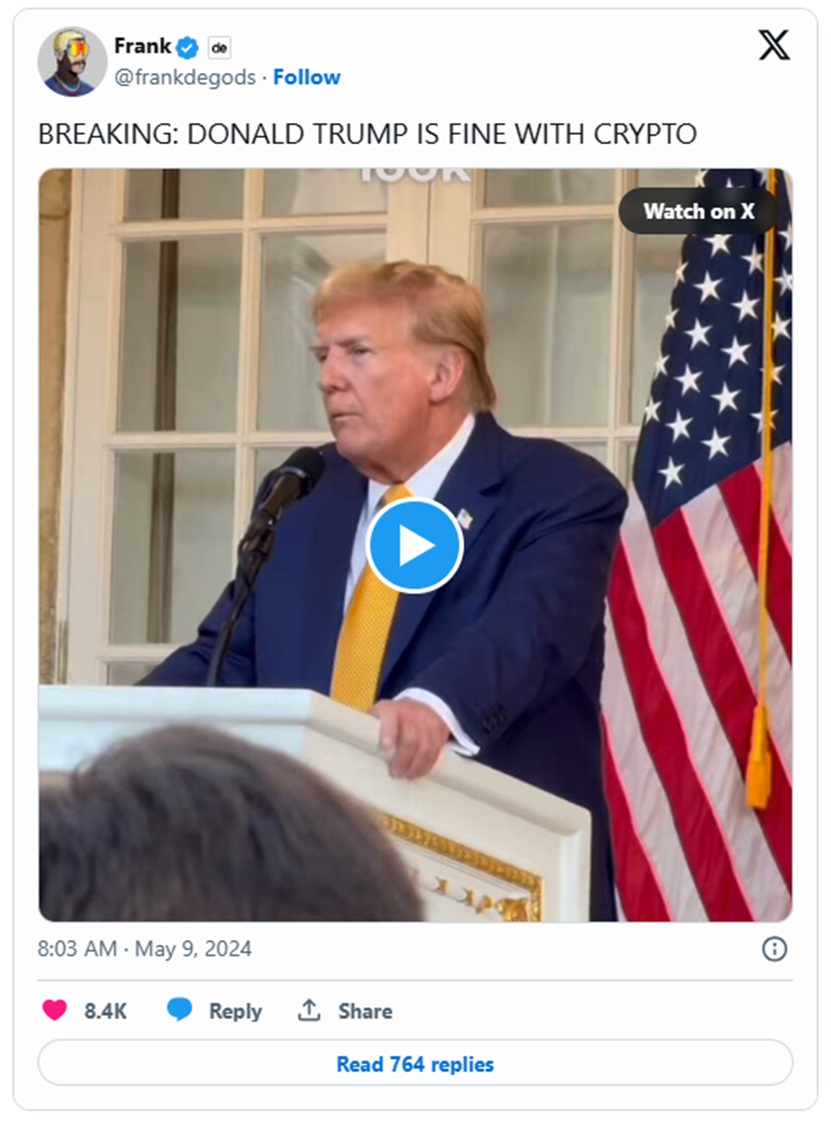Click the tweet text about Trump and crypto
The height and width of the screenshot is (1128, 831).
(x=367, y=134)
